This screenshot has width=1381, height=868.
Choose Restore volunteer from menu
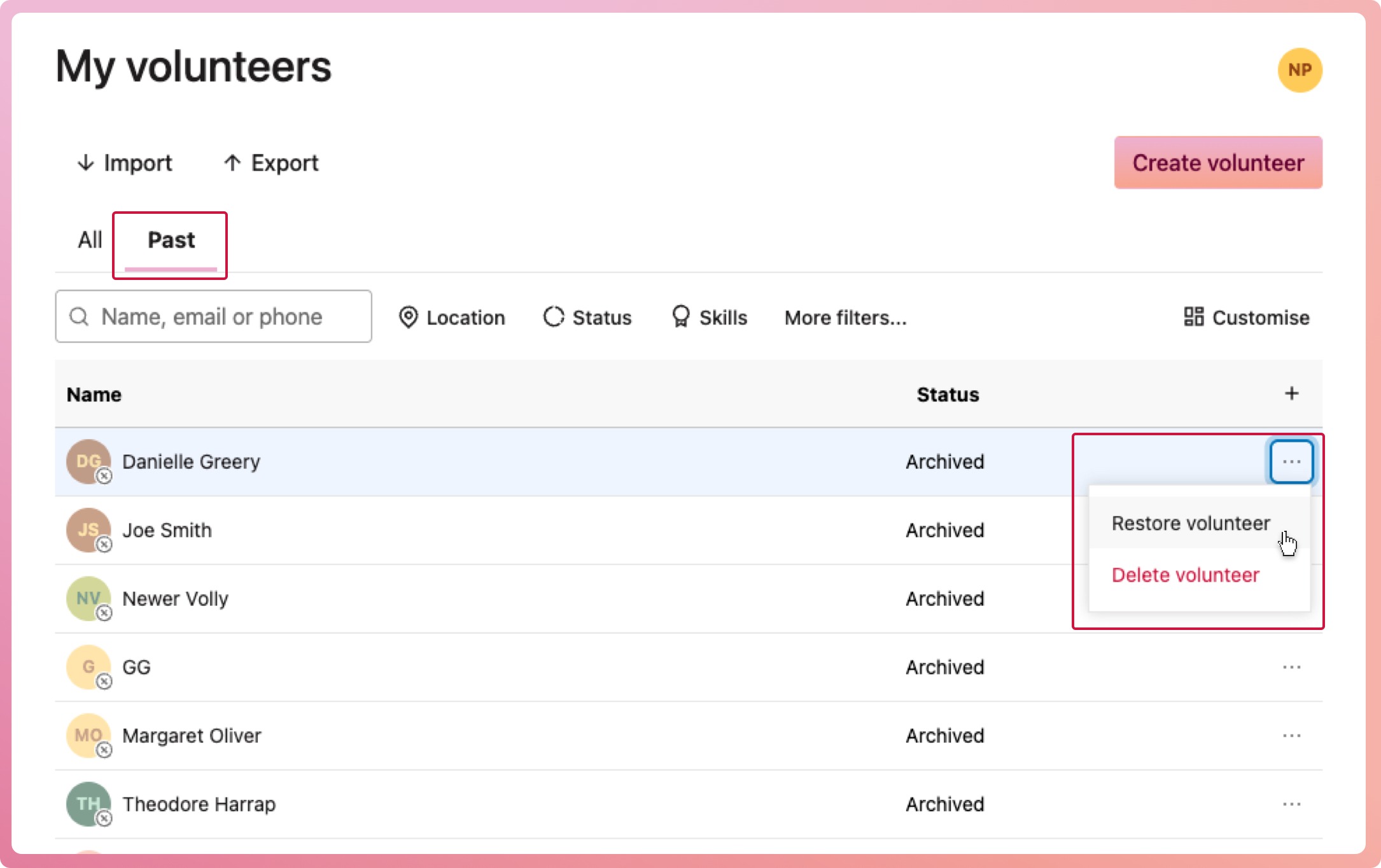[x=1190, y=523]
